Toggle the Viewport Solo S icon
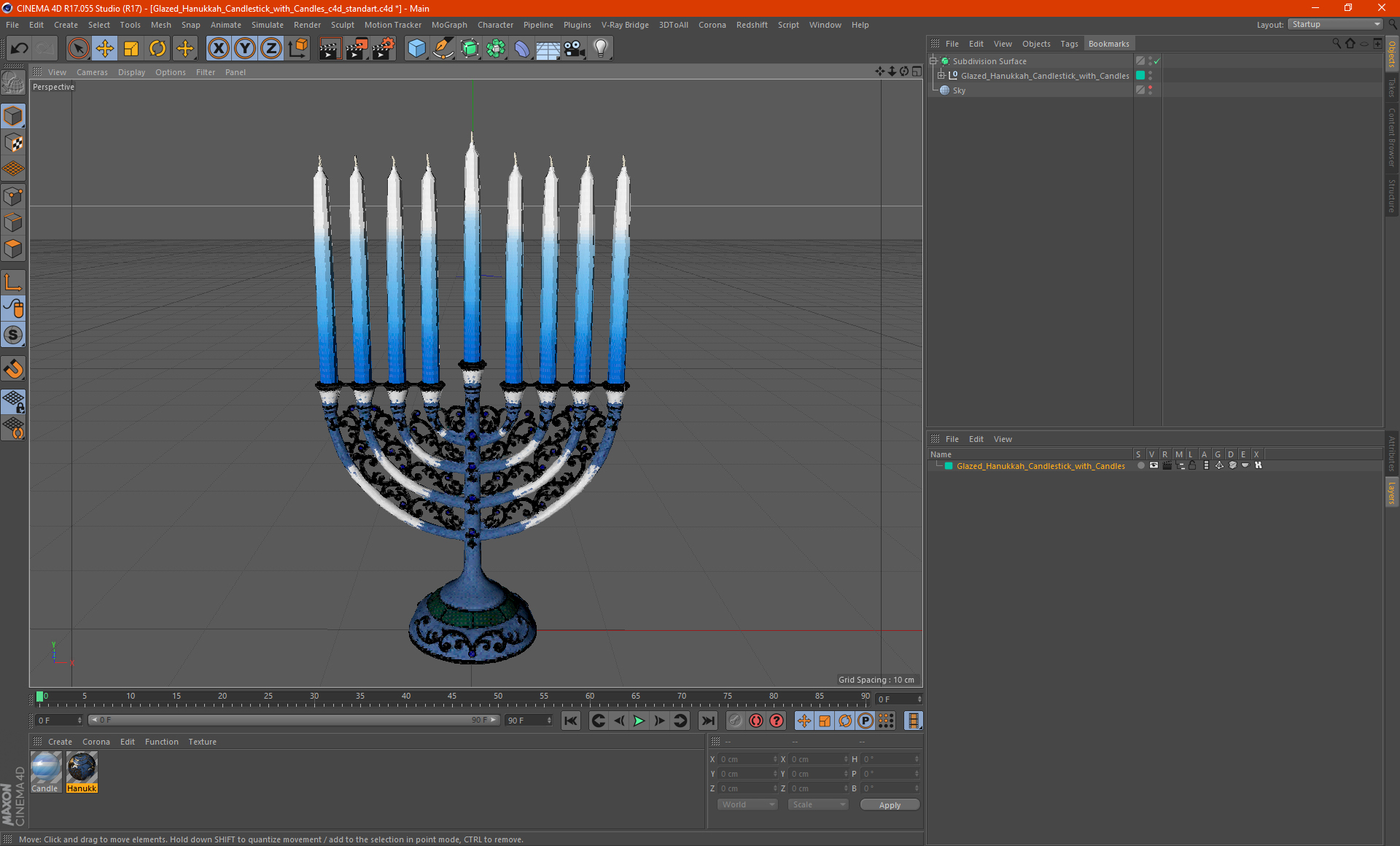Image resolution: width=1400 pixels, height=846 pixels. coord(14,335)
